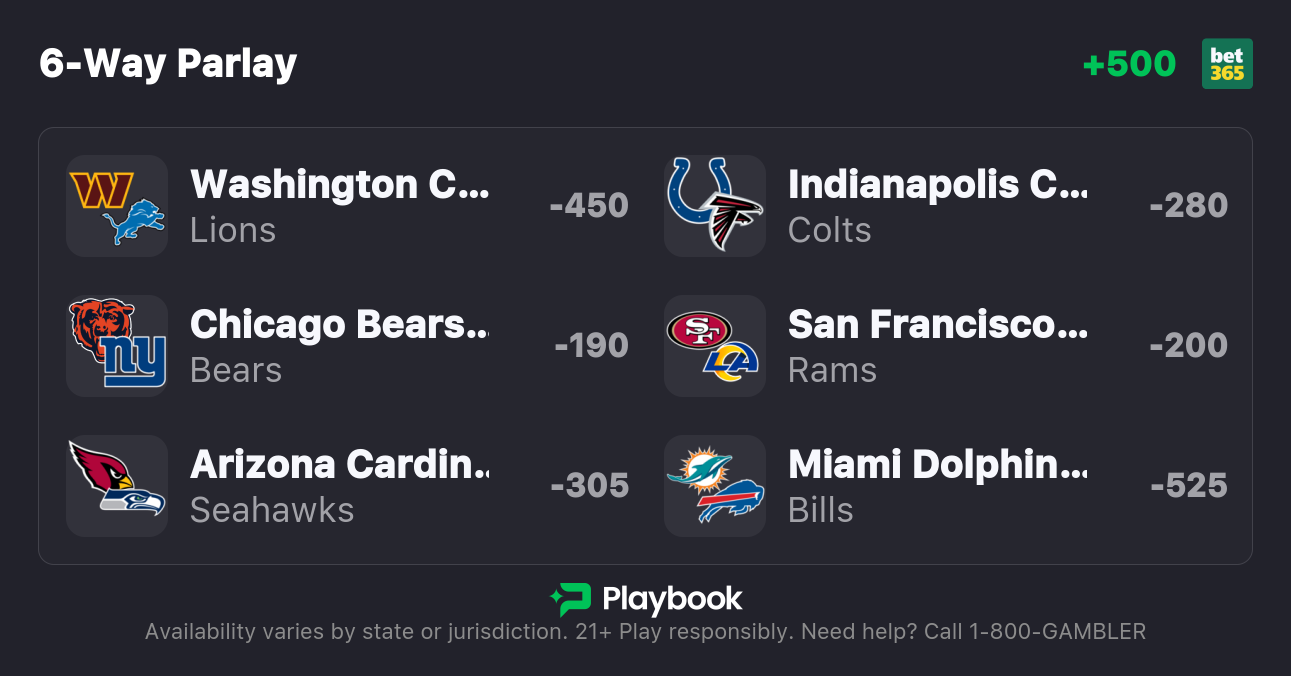1291x676 pixels.
Task: Click the Playbook brand name text
Action: click(x=672, y=599)
